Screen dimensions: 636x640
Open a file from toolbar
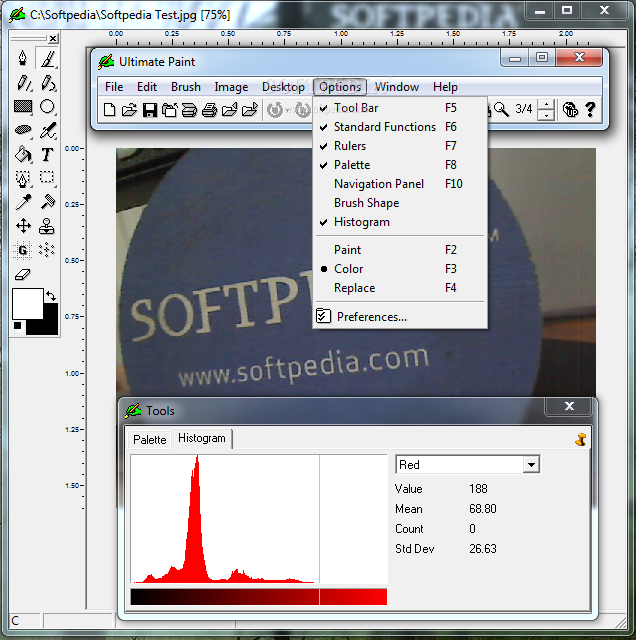[129, 110]
